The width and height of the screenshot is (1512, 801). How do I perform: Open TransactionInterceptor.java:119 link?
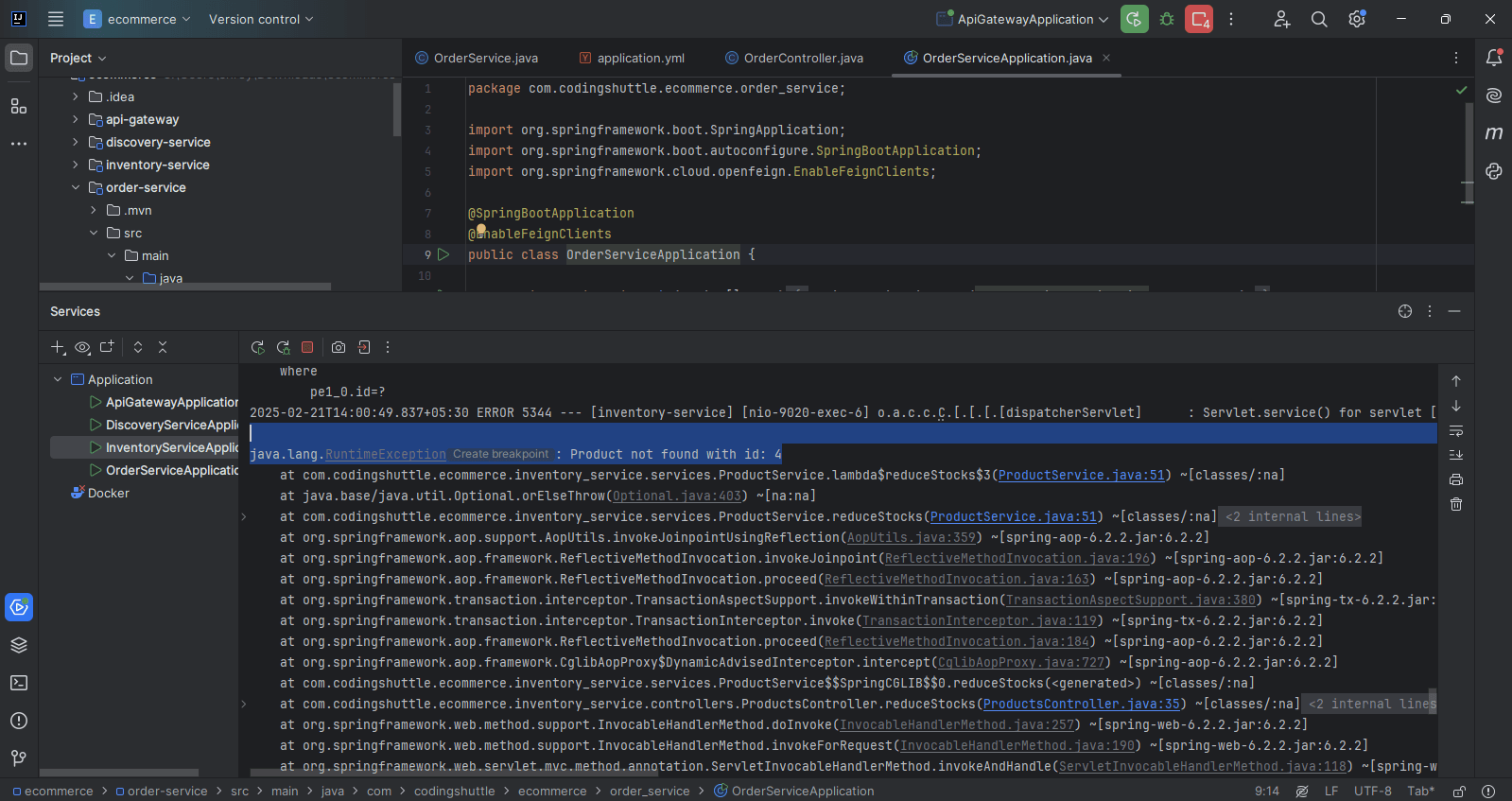click(x=980, y=620)
